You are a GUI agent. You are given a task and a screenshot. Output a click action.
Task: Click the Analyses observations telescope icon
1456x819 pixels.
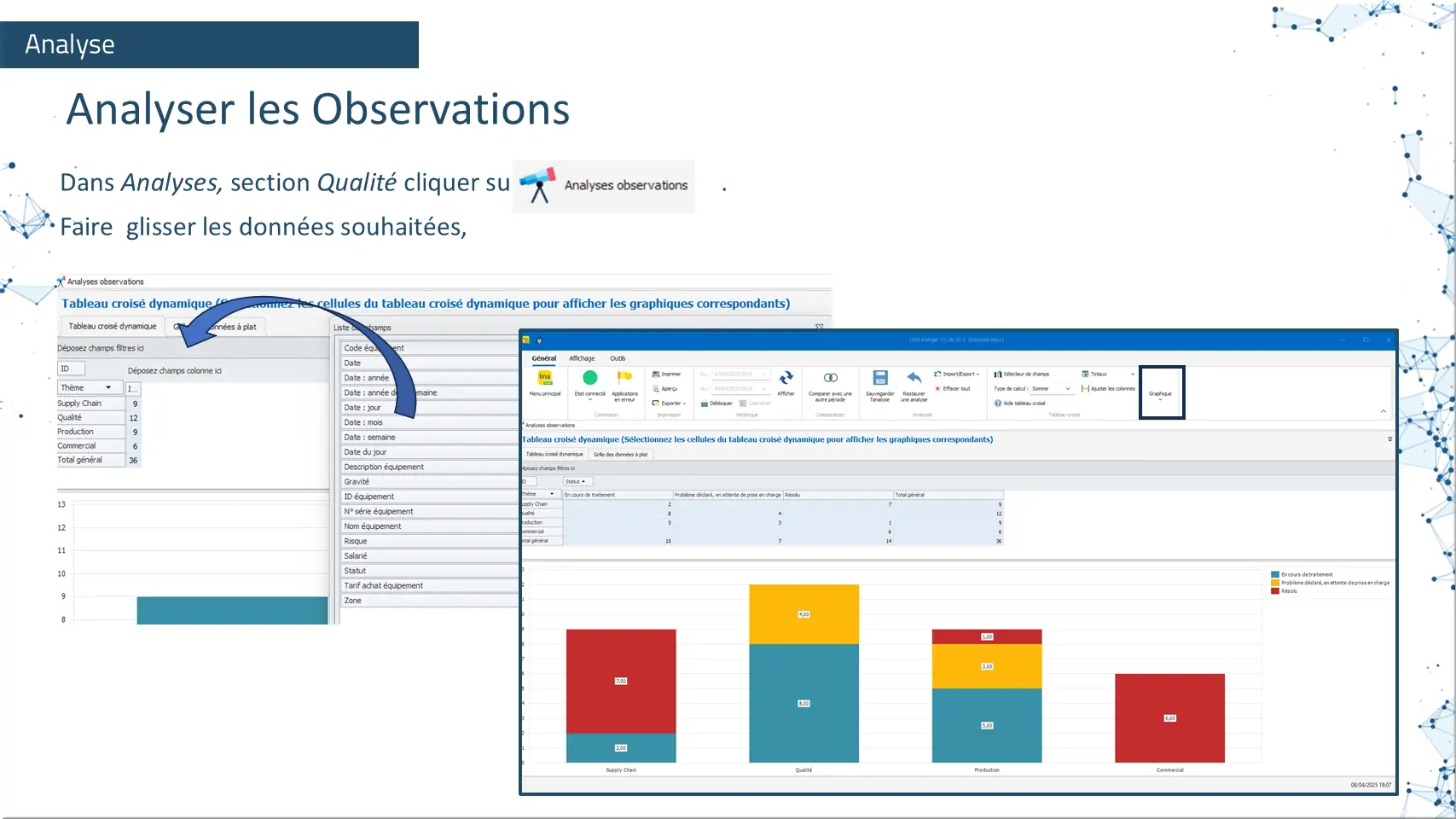pyautogui.click(x=538, y=185)
